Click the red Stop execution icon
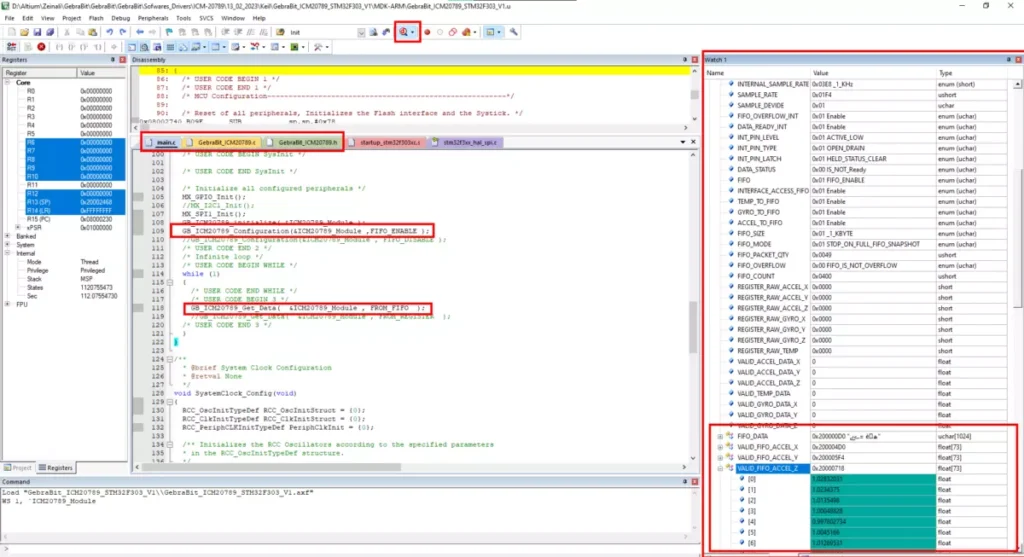This screenshot has width=1024, height=557. tap(41, 47)
